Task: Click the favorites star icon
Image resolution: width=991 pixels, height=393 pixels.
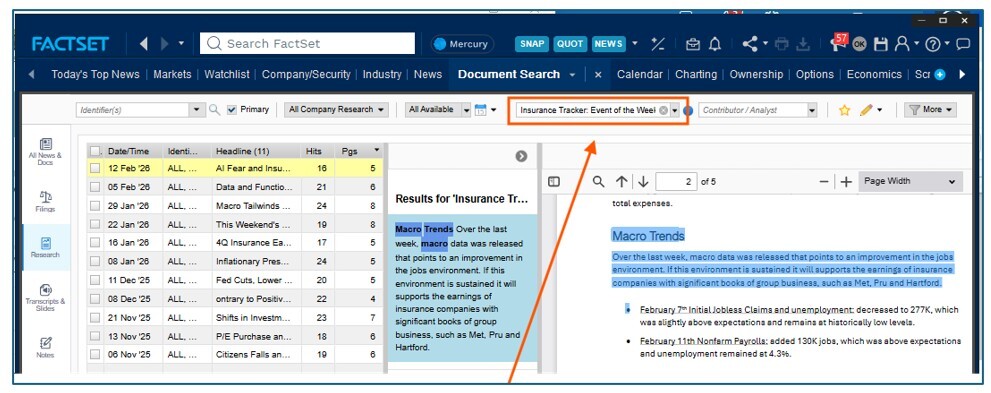Action: [x=844, y=110]
